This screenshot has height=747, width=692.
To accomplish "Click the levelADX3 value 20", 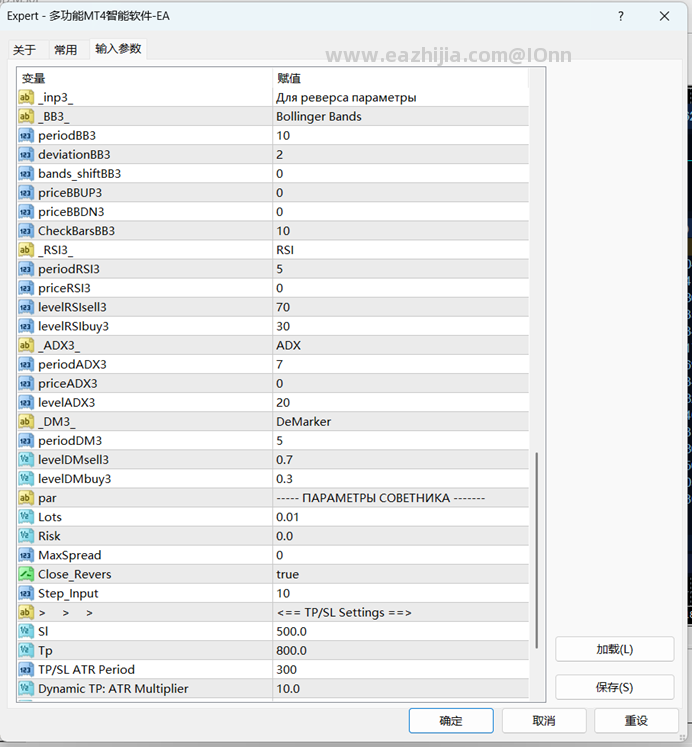I will (x=283, y=402).
